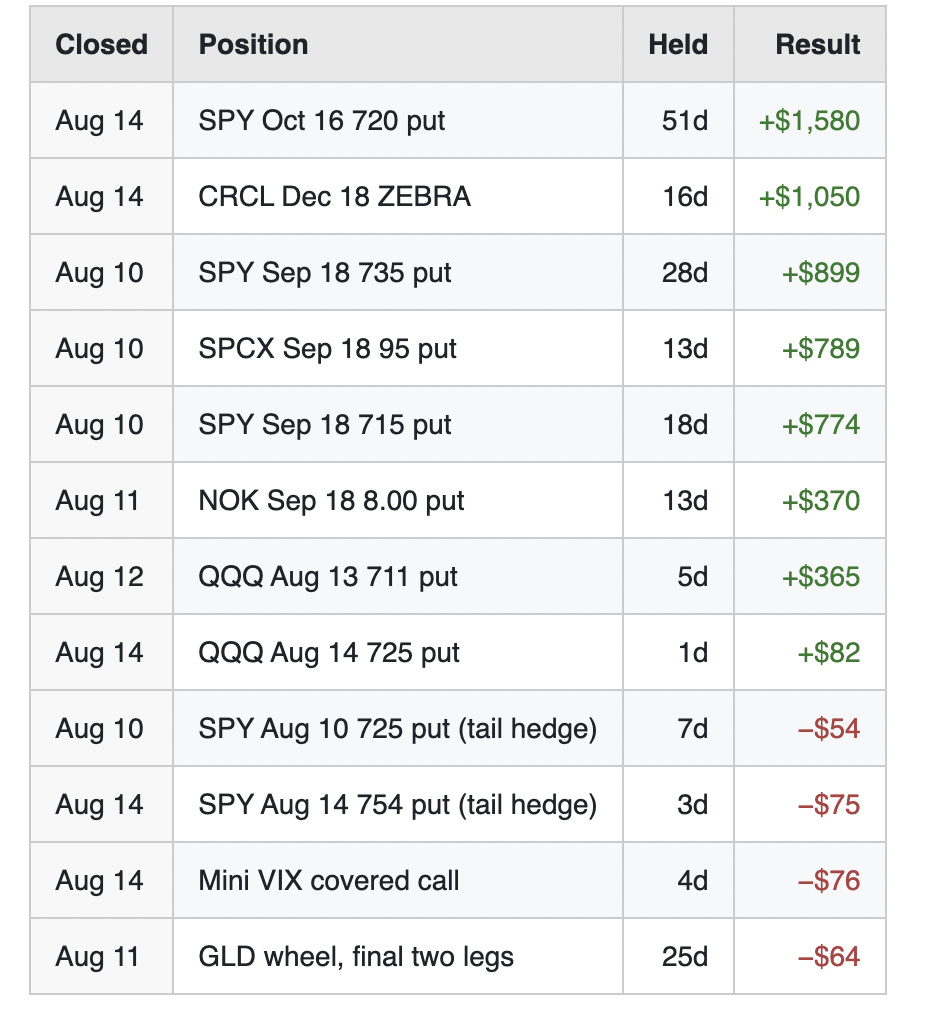Click the "Aug 14" date in the Mini VIX row

coord(99,881)
